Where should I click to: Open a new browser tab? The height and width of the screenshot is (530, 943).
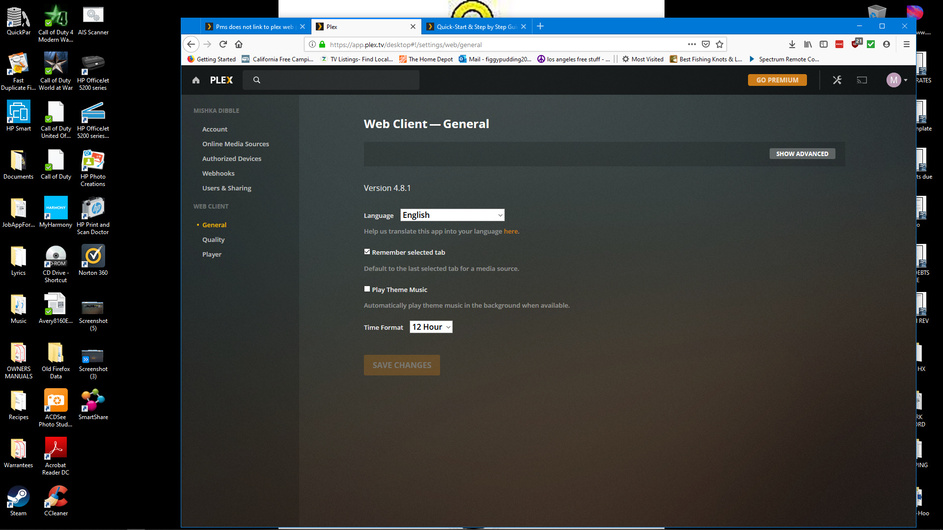[x=540, y=26]
